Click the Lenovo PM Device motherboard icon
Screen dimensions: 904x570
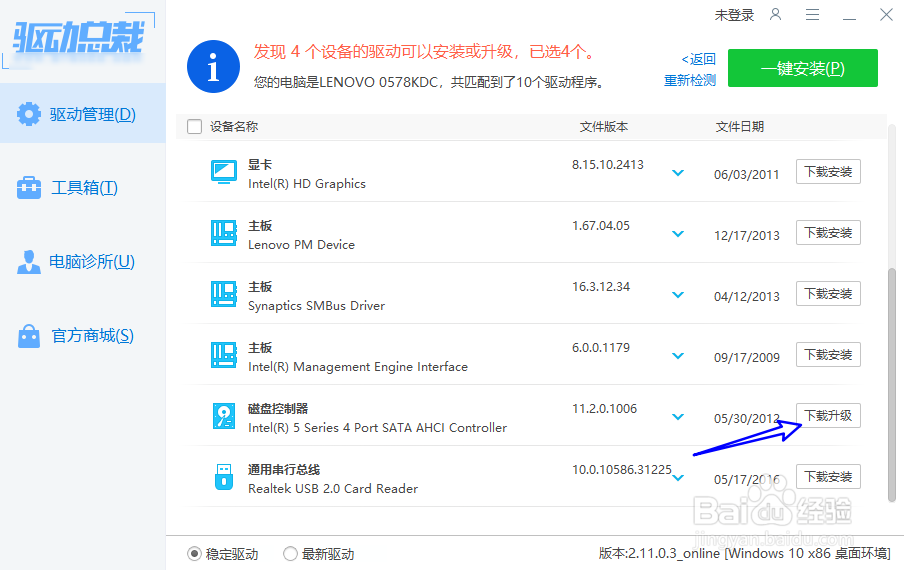tap(224, 233)
